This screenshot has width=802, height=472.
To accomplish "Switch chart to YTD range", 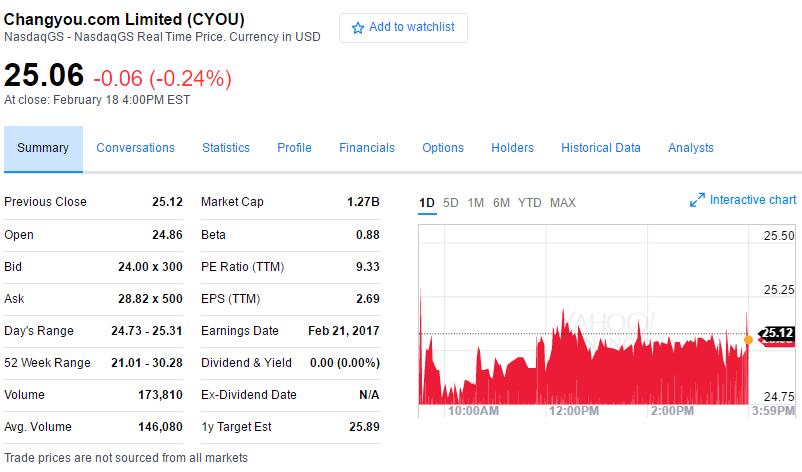I will coord(529,203).
